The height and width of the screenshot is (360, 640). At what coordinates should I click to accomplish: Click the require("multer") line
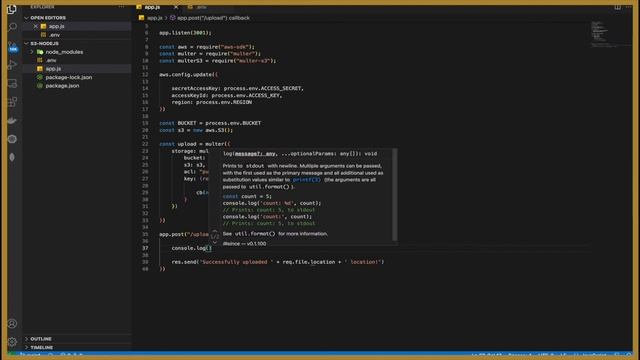point(210,54)
